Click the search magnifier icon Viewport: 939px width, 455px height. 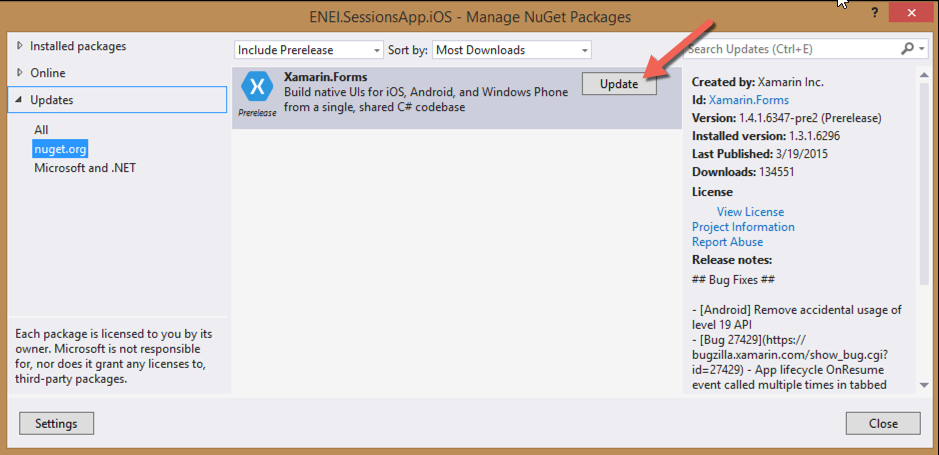pos(907,49)
